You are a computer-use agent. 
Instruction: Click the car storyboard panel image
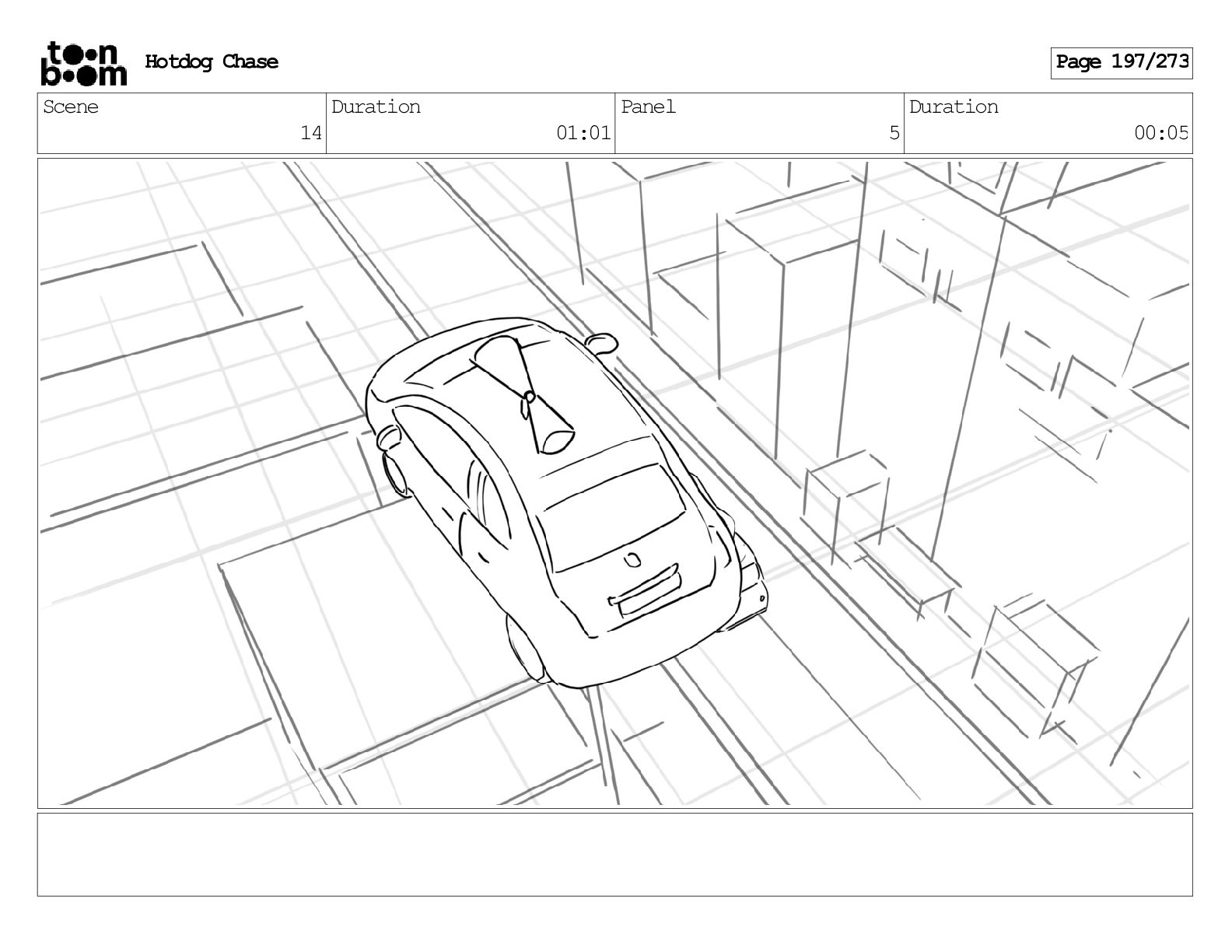tap(614, 483)
